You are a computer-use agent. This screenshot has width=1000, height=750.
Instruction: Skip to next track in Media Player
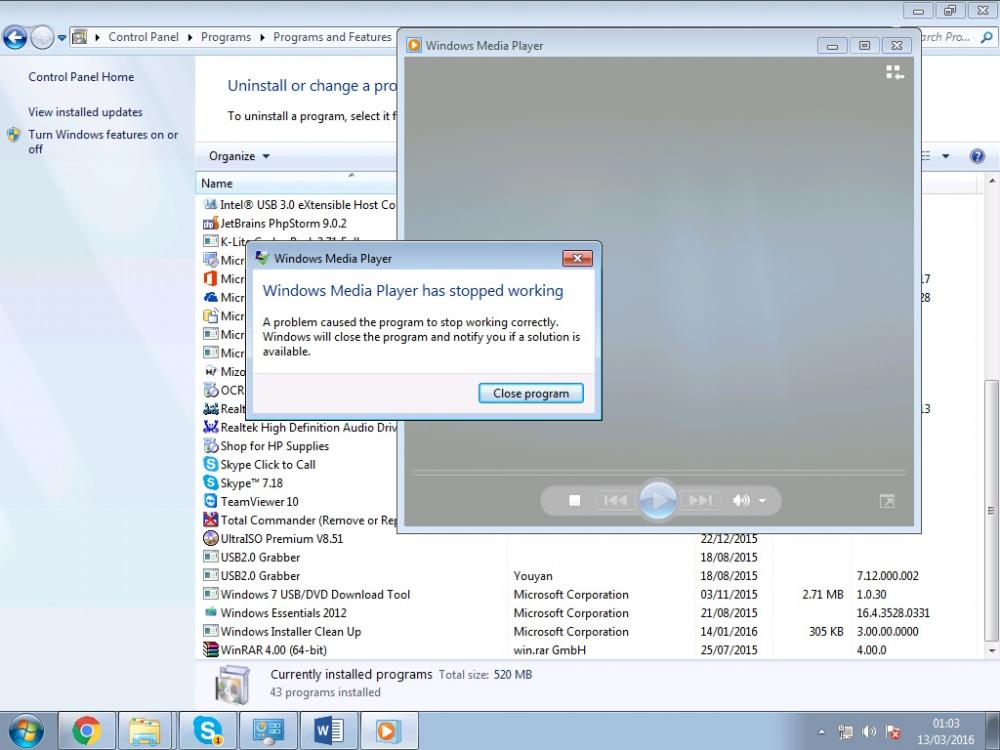tap(700, 501)
